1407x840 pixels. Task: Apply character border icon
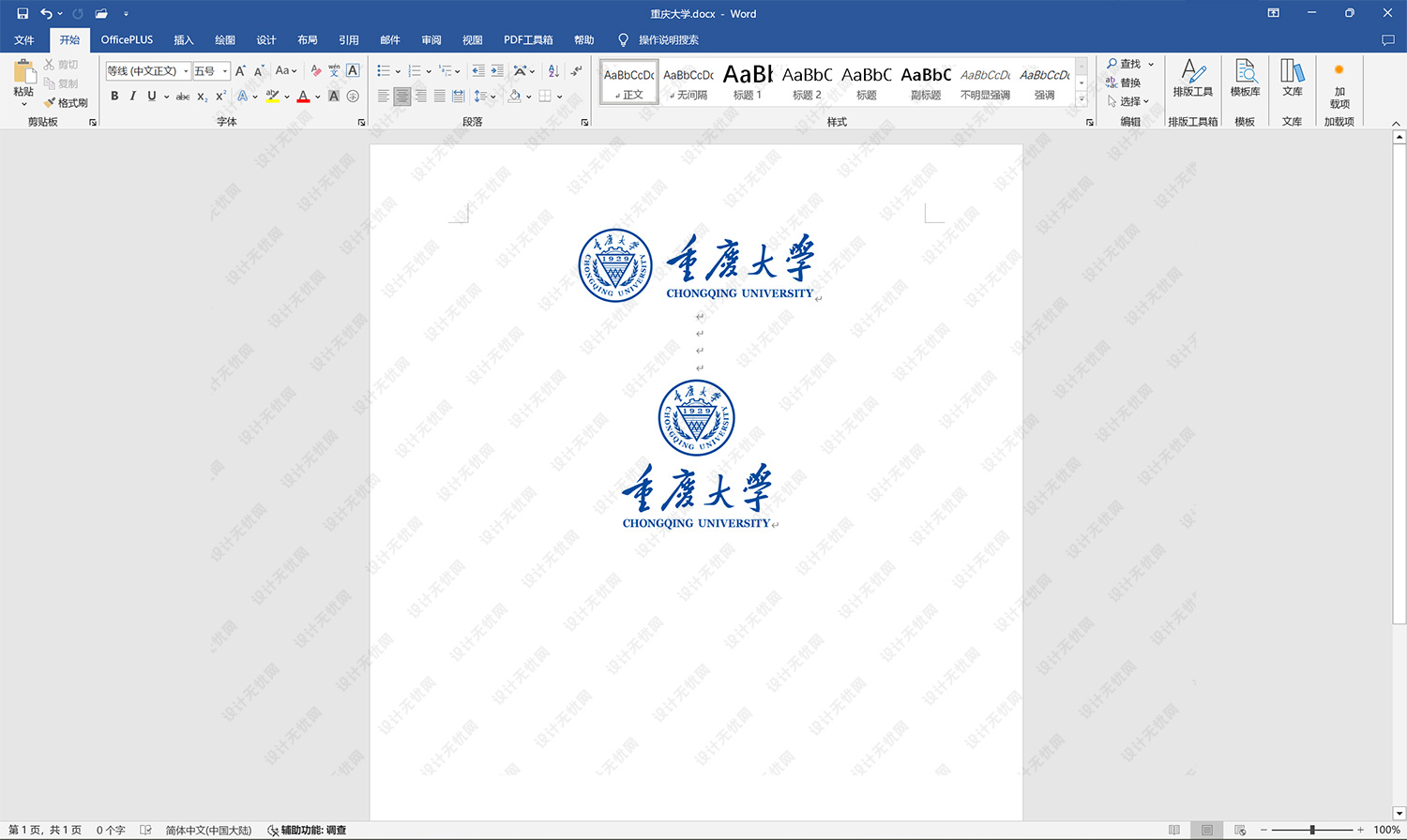coord(353,70)
